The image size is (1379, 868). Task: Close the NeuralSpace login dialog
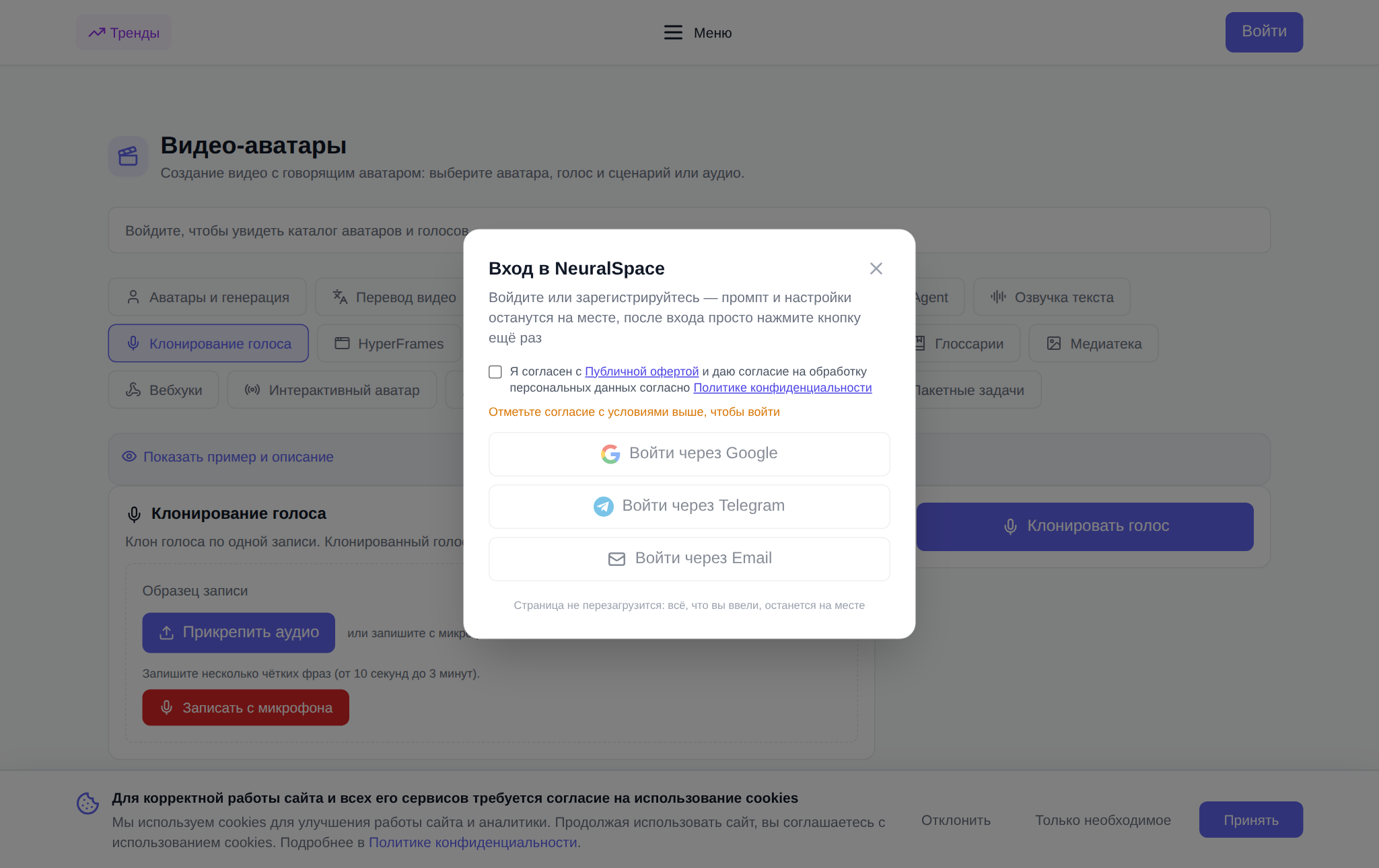[876, 268]
